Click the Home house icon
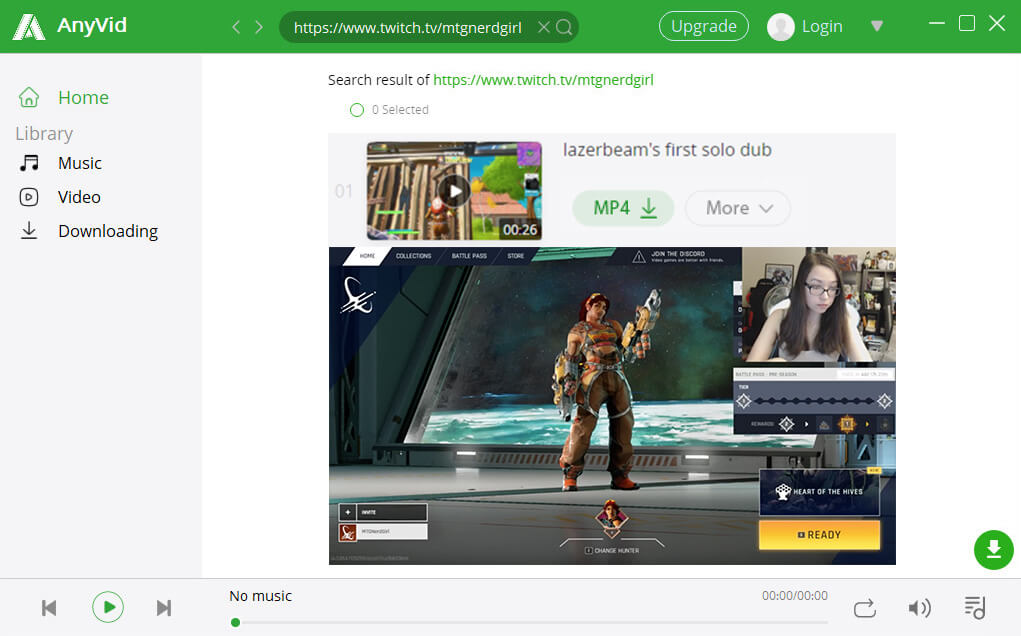The image size is (1021, 636). pos(29,97)
